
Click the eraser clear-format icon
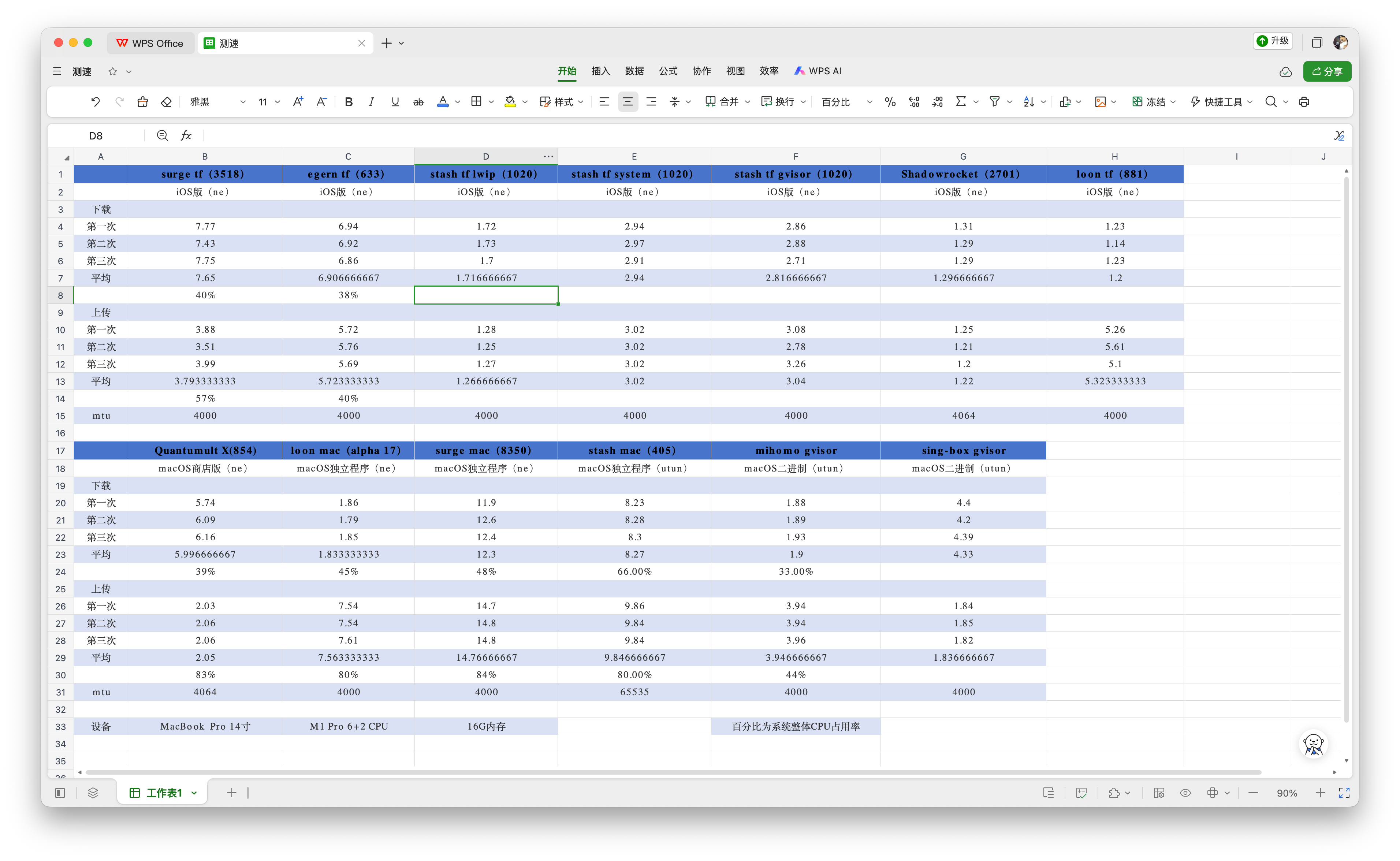tap(166, 101)
